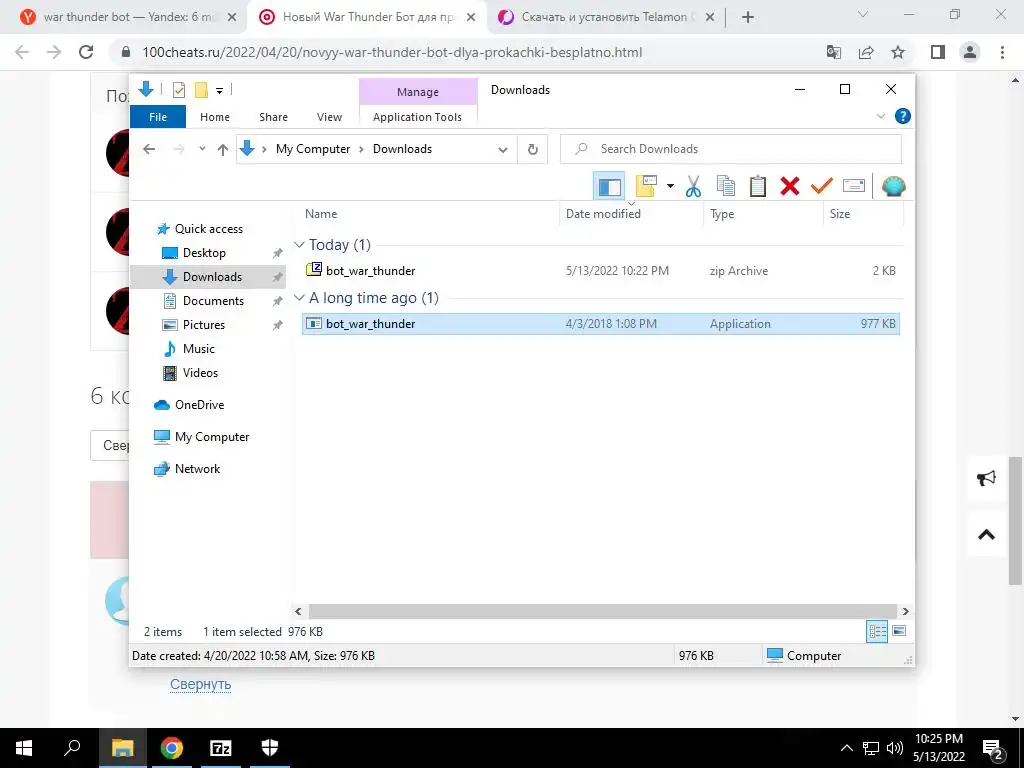Open Explorer recent locations dropdown
Image resolution: width=1024 pixels, height=768 pixels.
[202, 149]
